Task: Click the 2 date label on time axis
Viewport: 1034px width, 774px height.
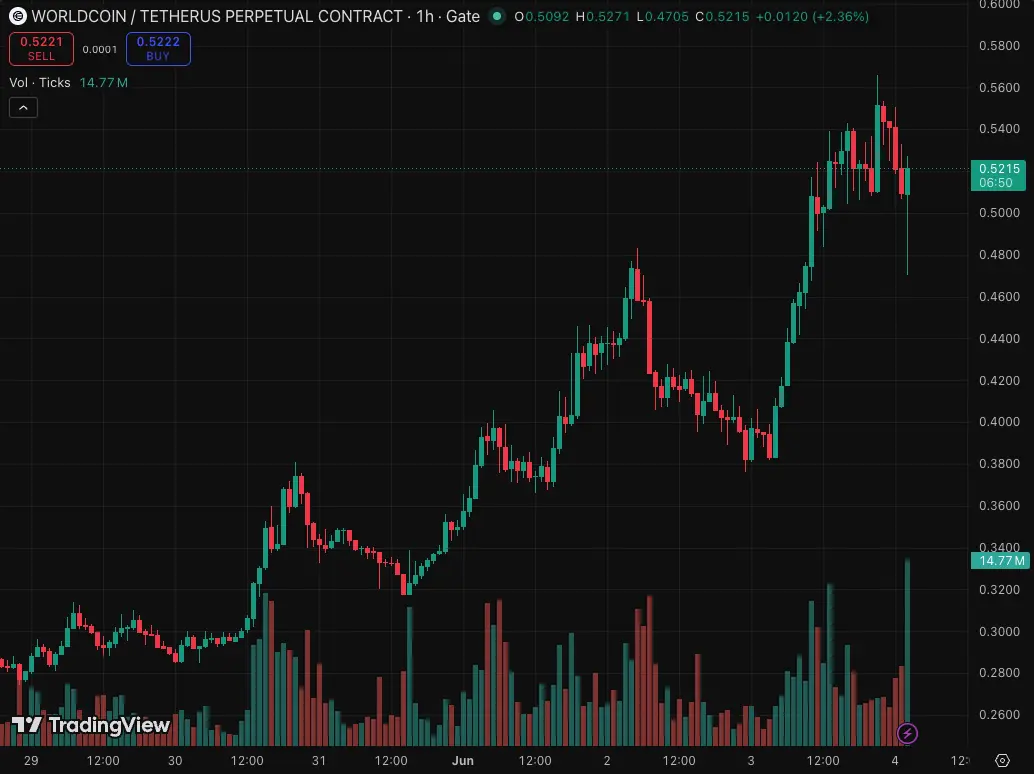Action: click(607, 760)
